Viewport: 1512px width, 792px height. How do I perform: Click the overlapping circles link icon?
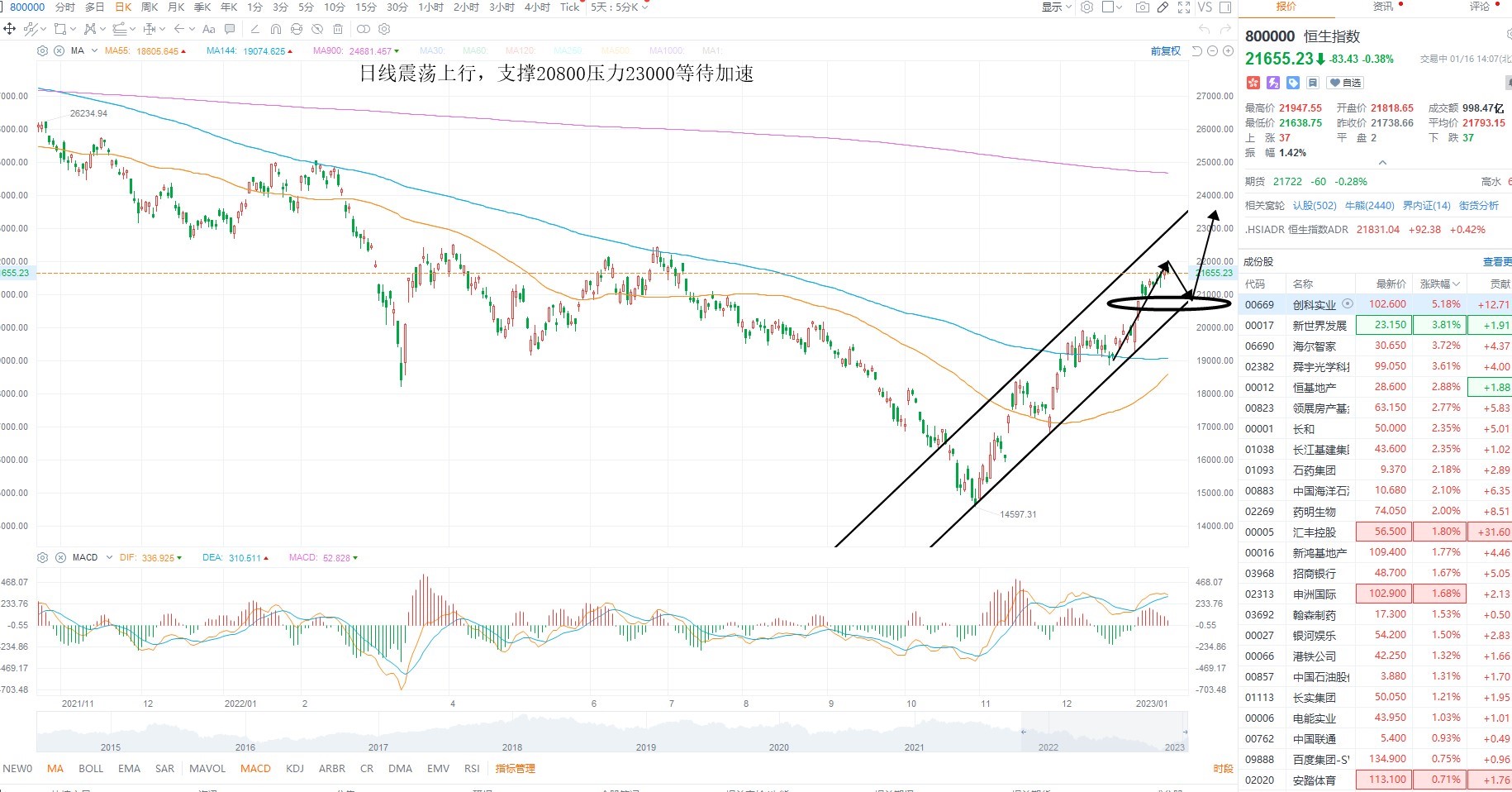click(364, 29)
